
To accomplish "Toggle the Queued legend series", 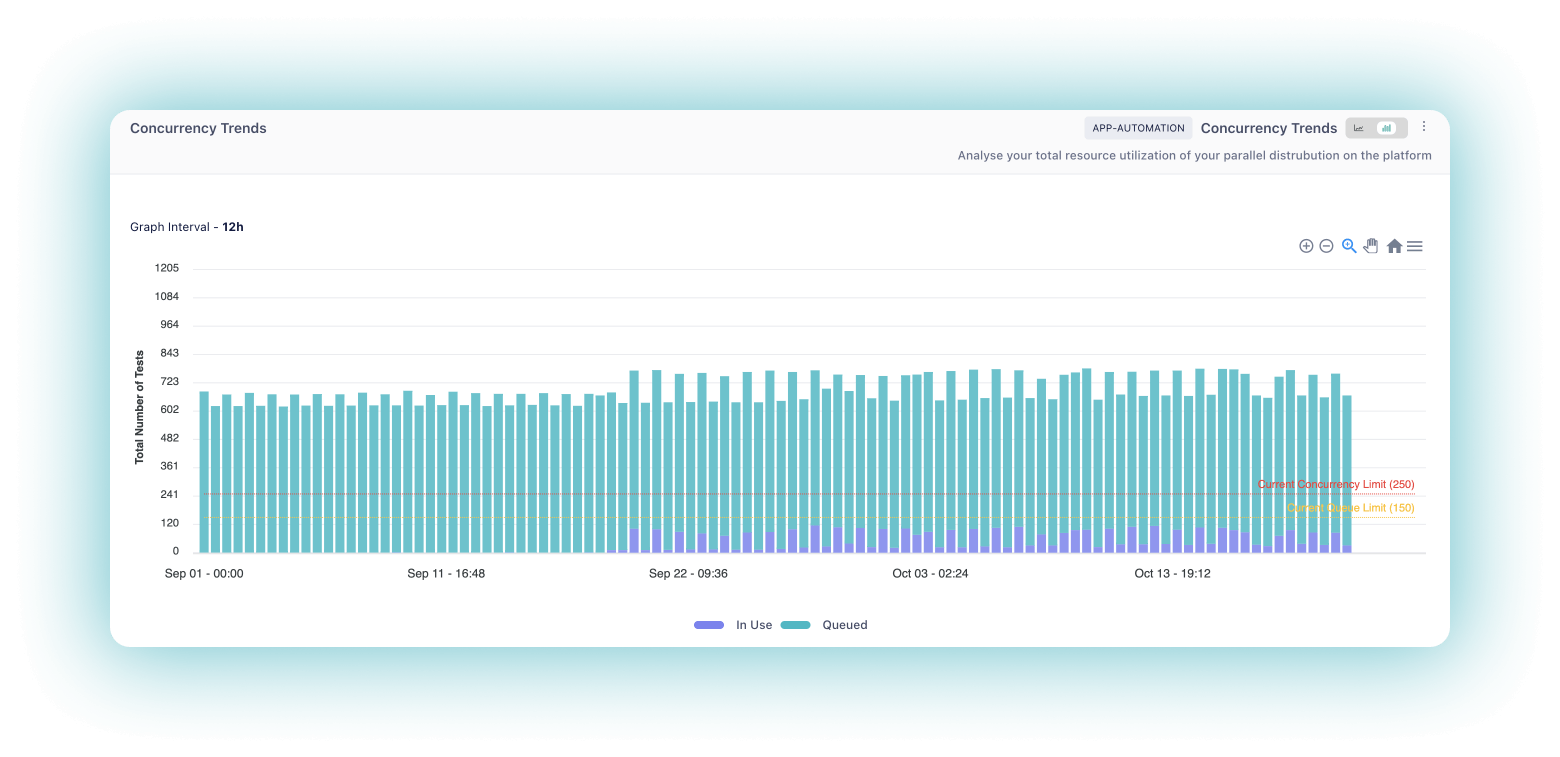I will click(844, 624).
